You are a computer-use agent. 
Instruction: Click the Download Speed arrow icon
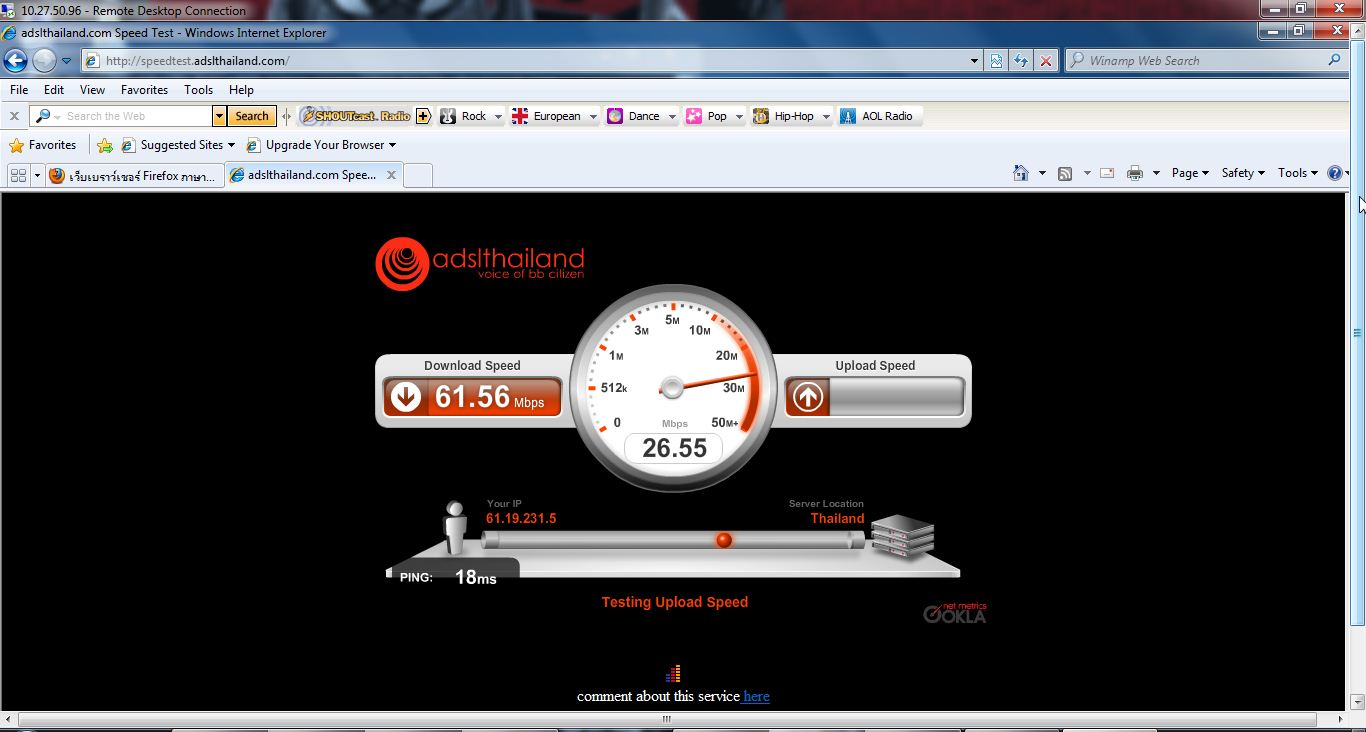(406, 397)
